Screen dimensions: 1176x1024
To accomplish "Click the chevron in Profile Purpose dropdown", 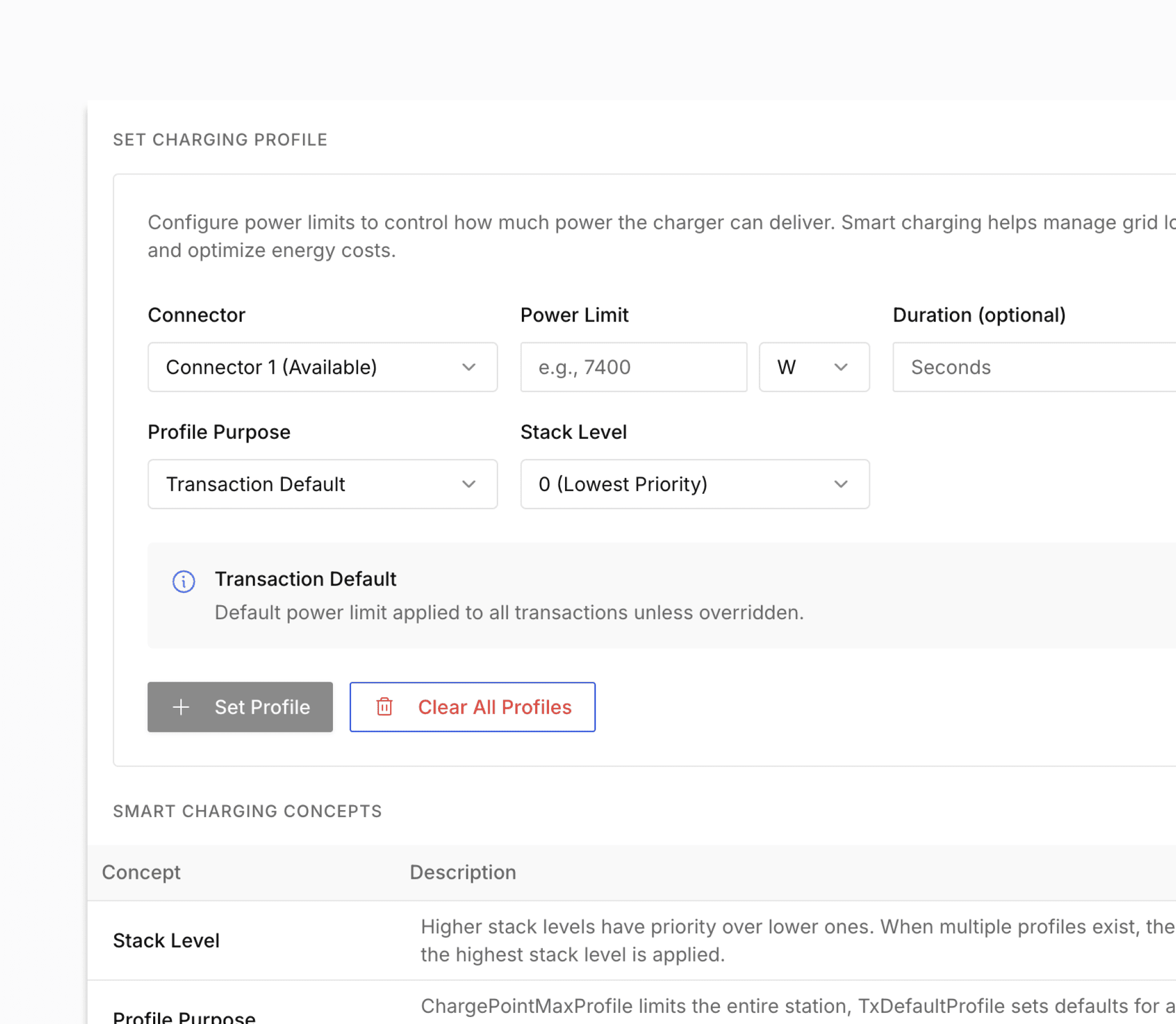I will [469, 484].
